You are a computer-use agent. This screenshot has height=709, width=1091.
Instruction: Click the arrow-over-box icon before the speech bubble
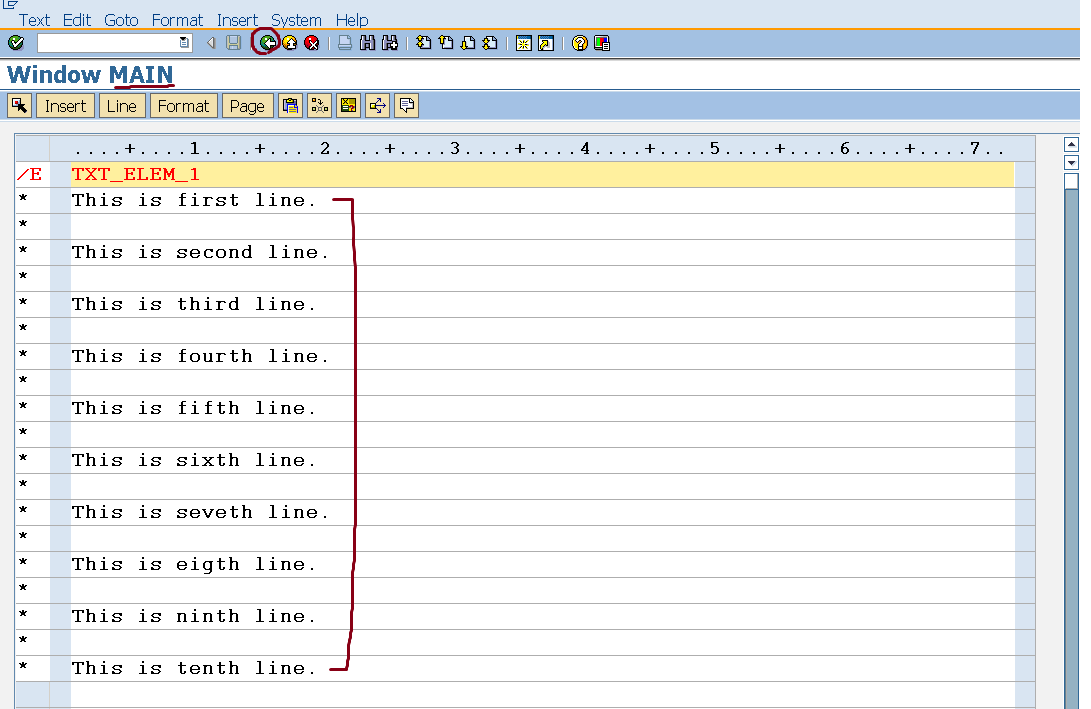pyautogui.click(x=378, y=106)
